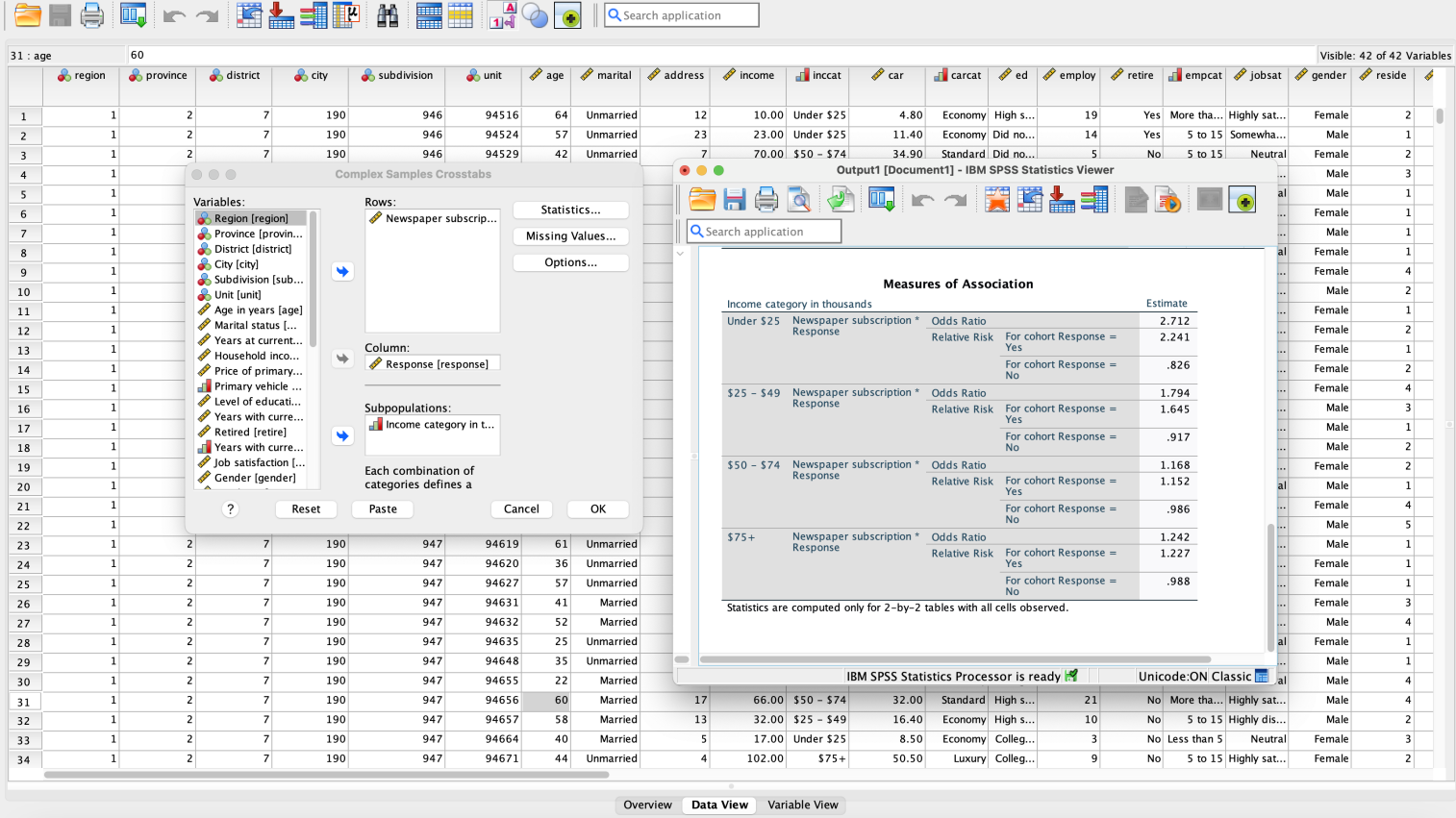Open Find with the binoculars icon

388,15
